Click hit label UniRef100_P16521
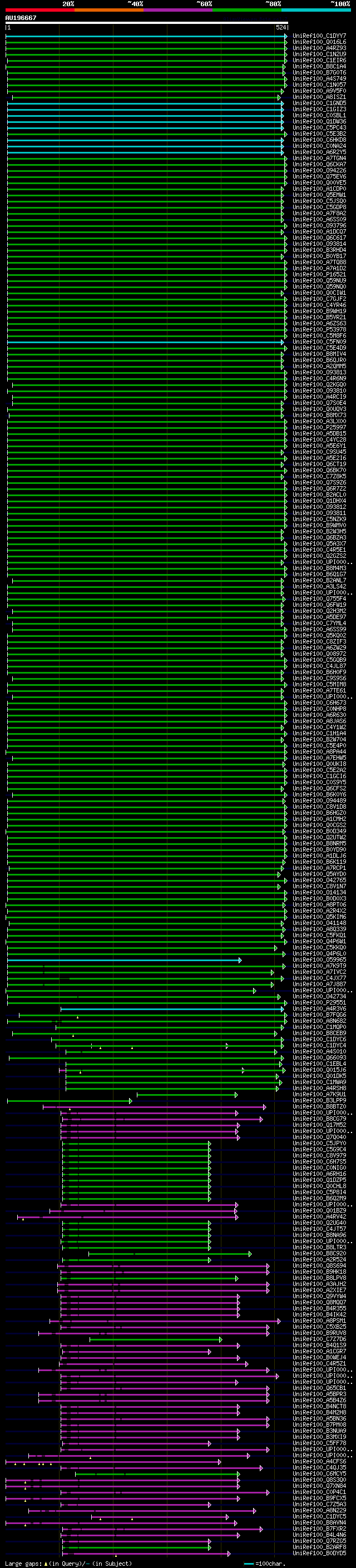This screenshot has width=356, height=1568. [319, 275]
